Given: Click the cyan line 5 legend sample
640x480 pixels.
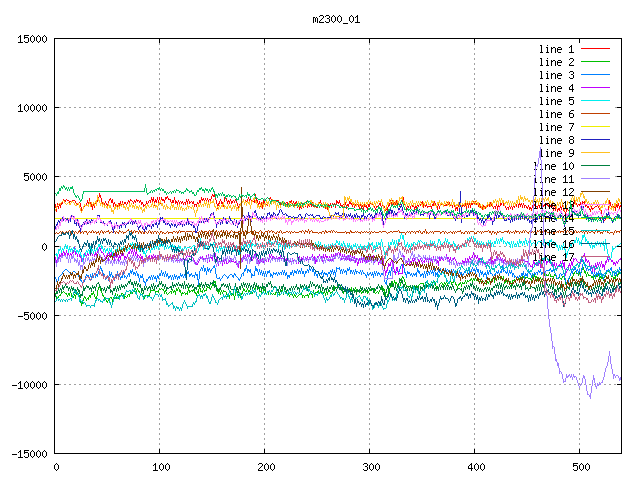Looking at the screenshot, I should (x=595, y=101).
